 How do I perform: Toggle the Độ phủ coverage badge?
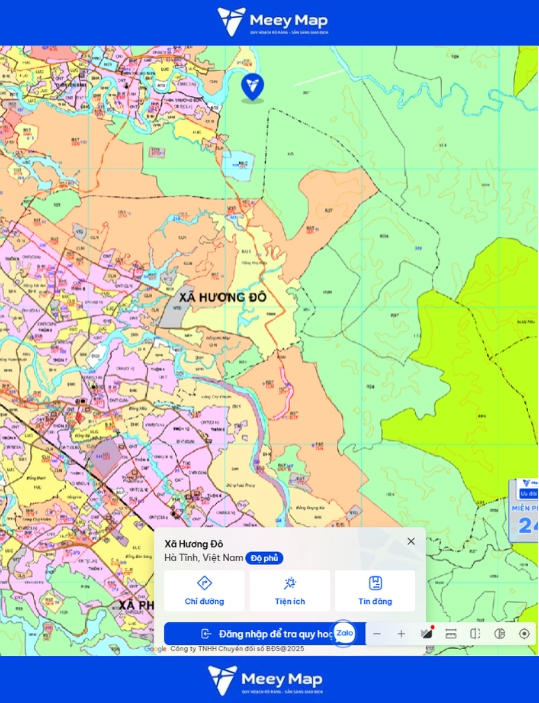point(264,558)
